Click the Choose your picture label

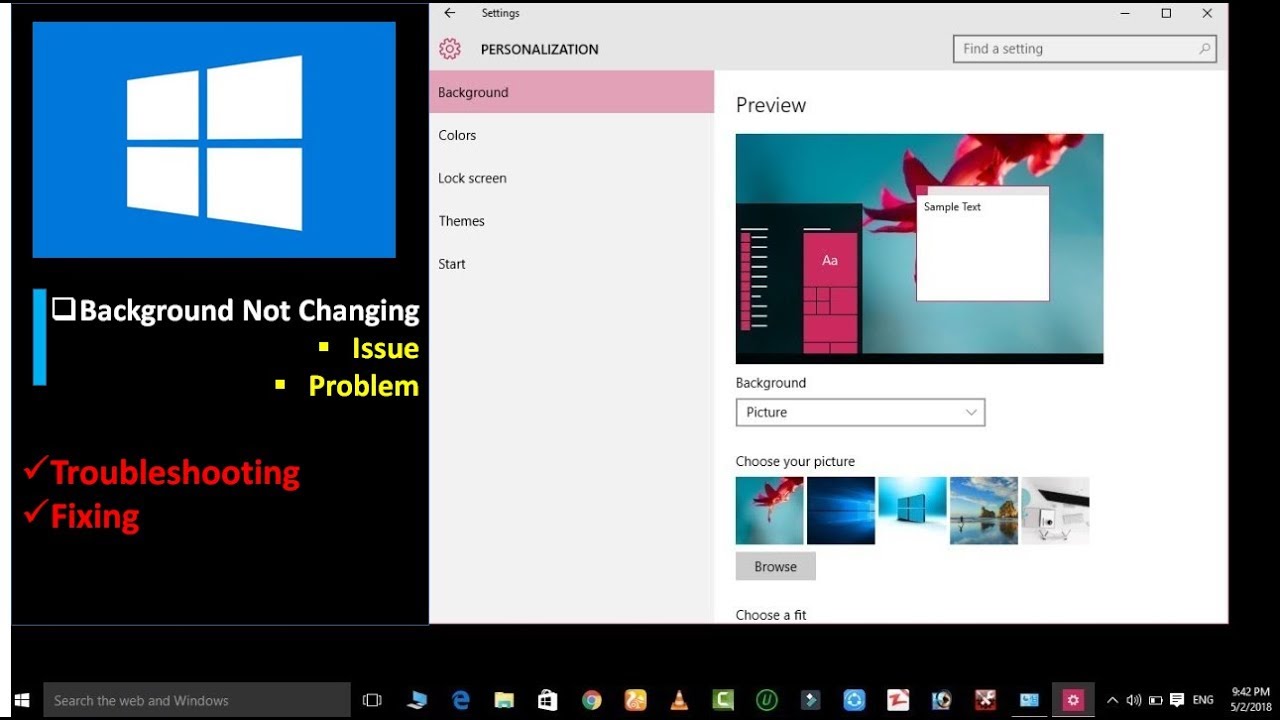[795, 461]
